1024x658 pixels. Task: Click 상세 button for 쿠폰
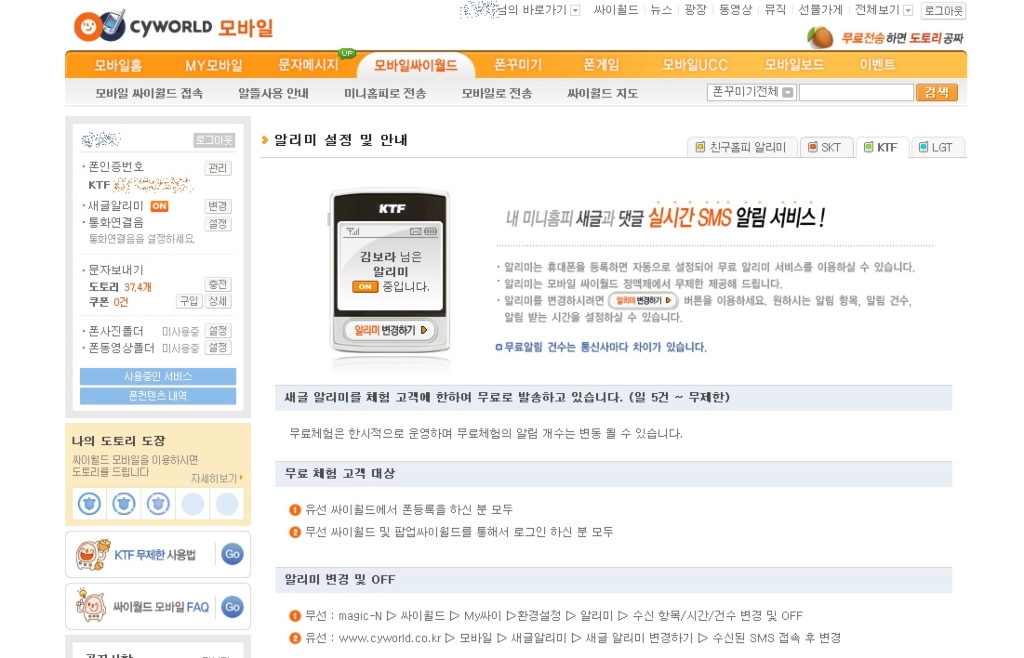217,301
